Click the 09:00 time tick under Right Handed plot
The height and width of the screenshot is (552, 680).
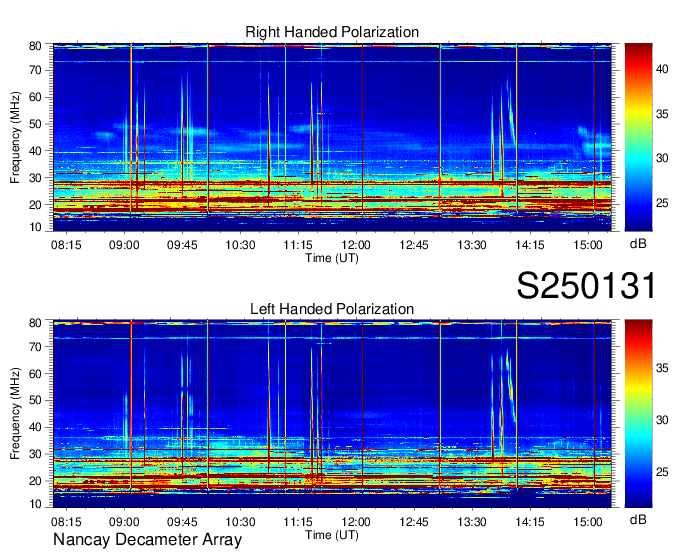[x=124, y=245]
